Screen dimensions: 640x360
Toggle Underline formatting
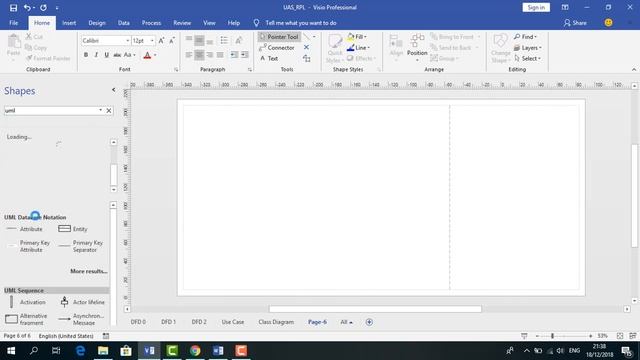107,55
